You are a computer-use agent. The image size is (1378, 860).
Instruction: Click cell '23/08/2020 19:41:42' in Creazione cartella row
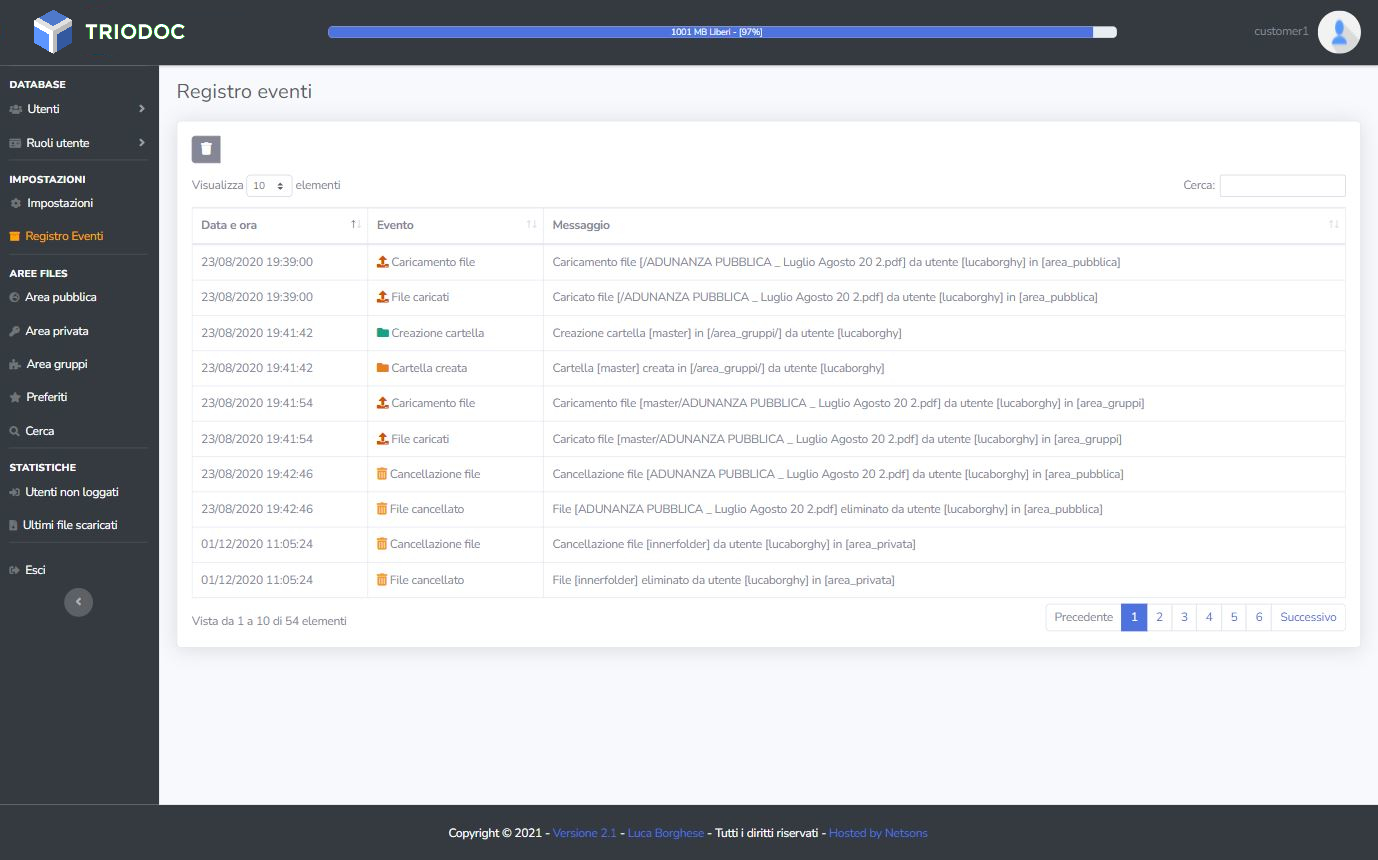click(257, 333)
